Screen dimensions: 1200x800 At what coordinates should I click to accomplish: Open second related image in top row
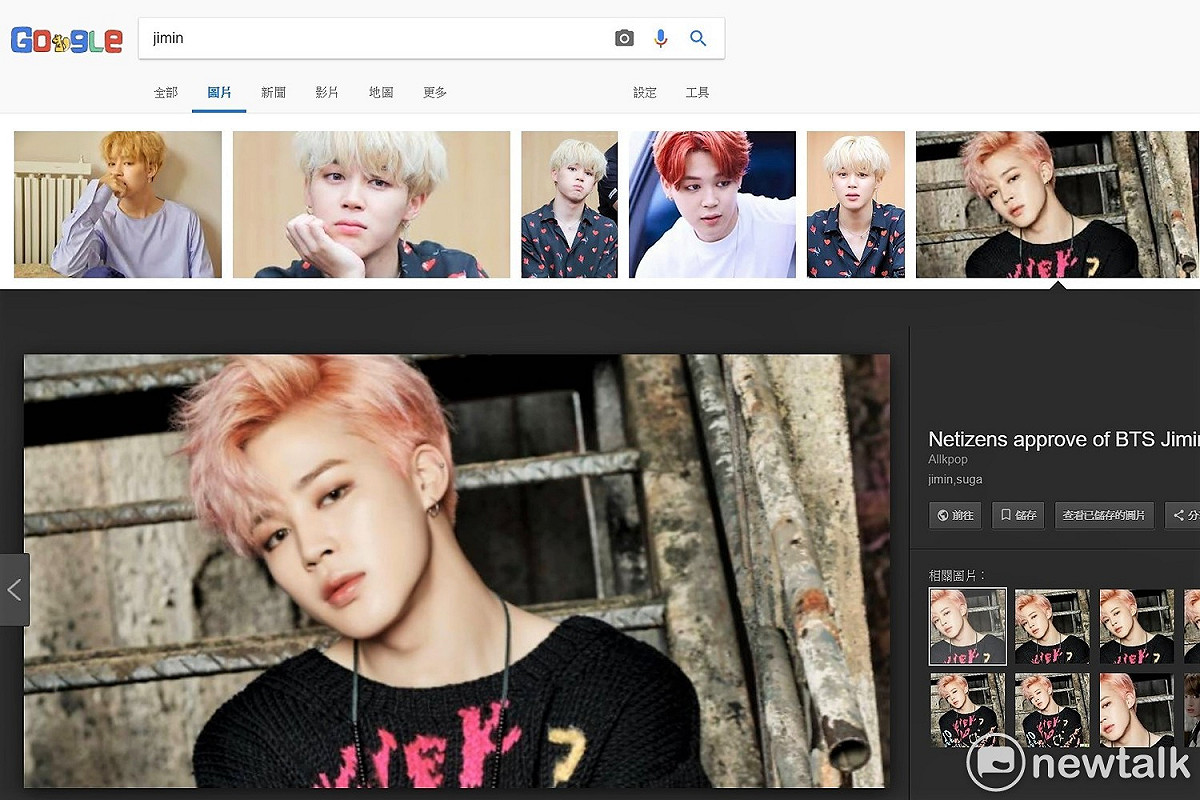[x=1052, y=626]
